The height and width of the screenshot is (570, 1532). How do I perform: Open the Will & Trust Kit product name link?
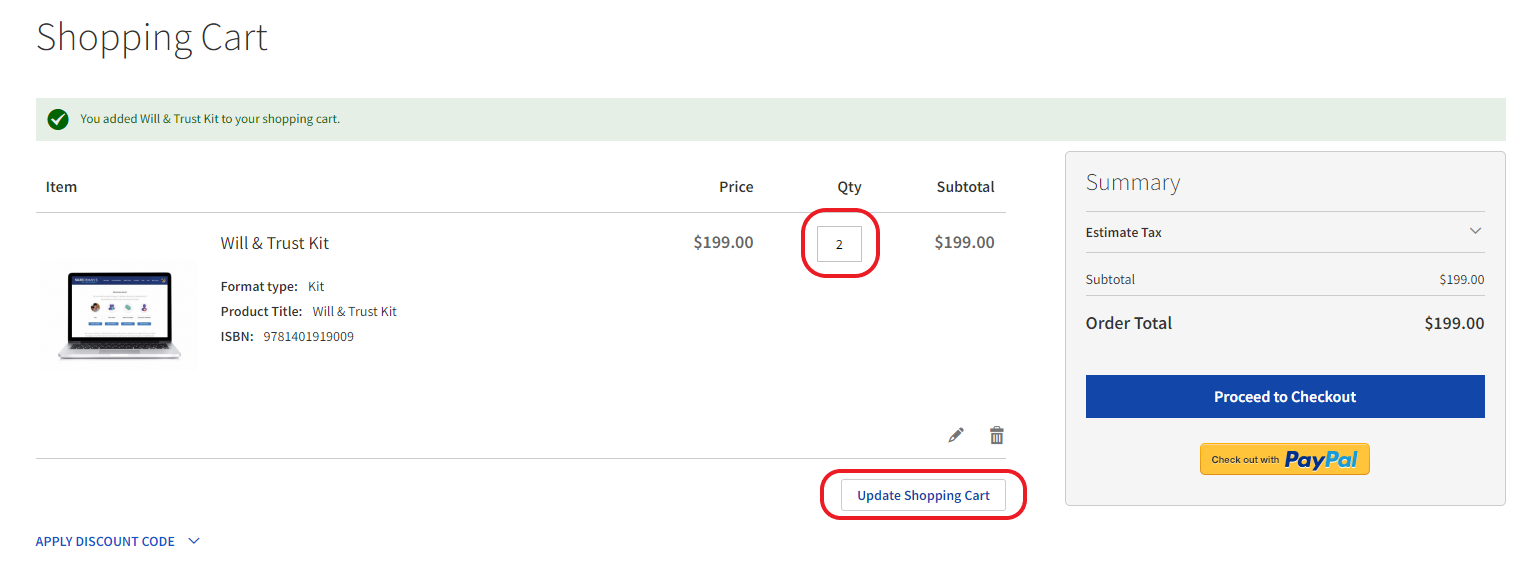pyautogui.click(x=274, y=243)
